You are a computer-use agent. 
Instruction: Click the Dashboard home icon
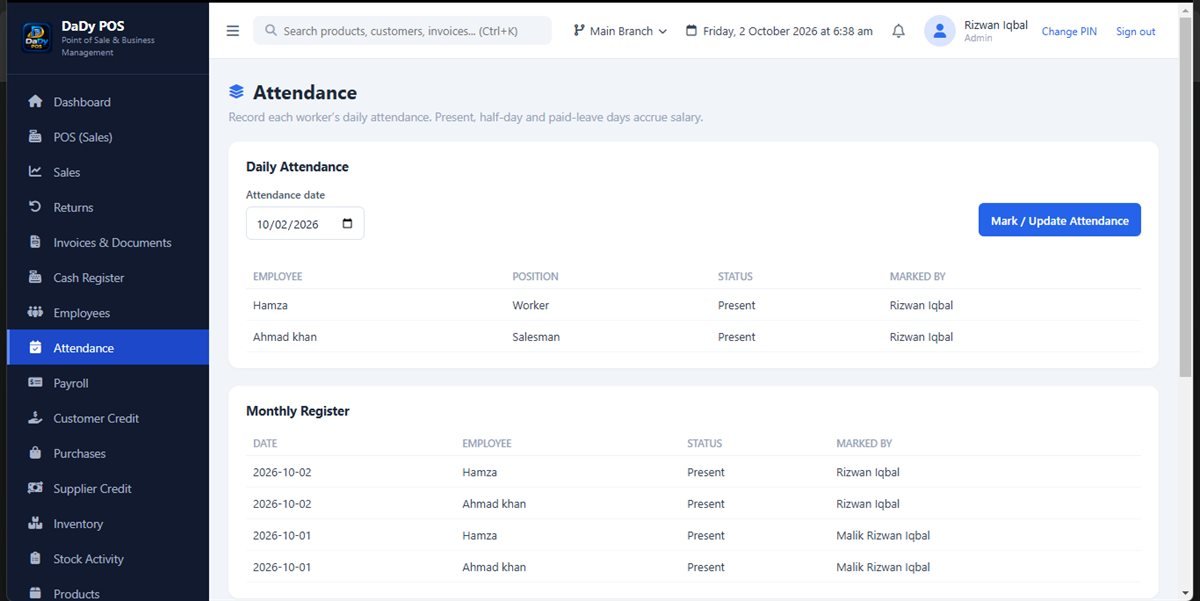(x=35, y=102)
